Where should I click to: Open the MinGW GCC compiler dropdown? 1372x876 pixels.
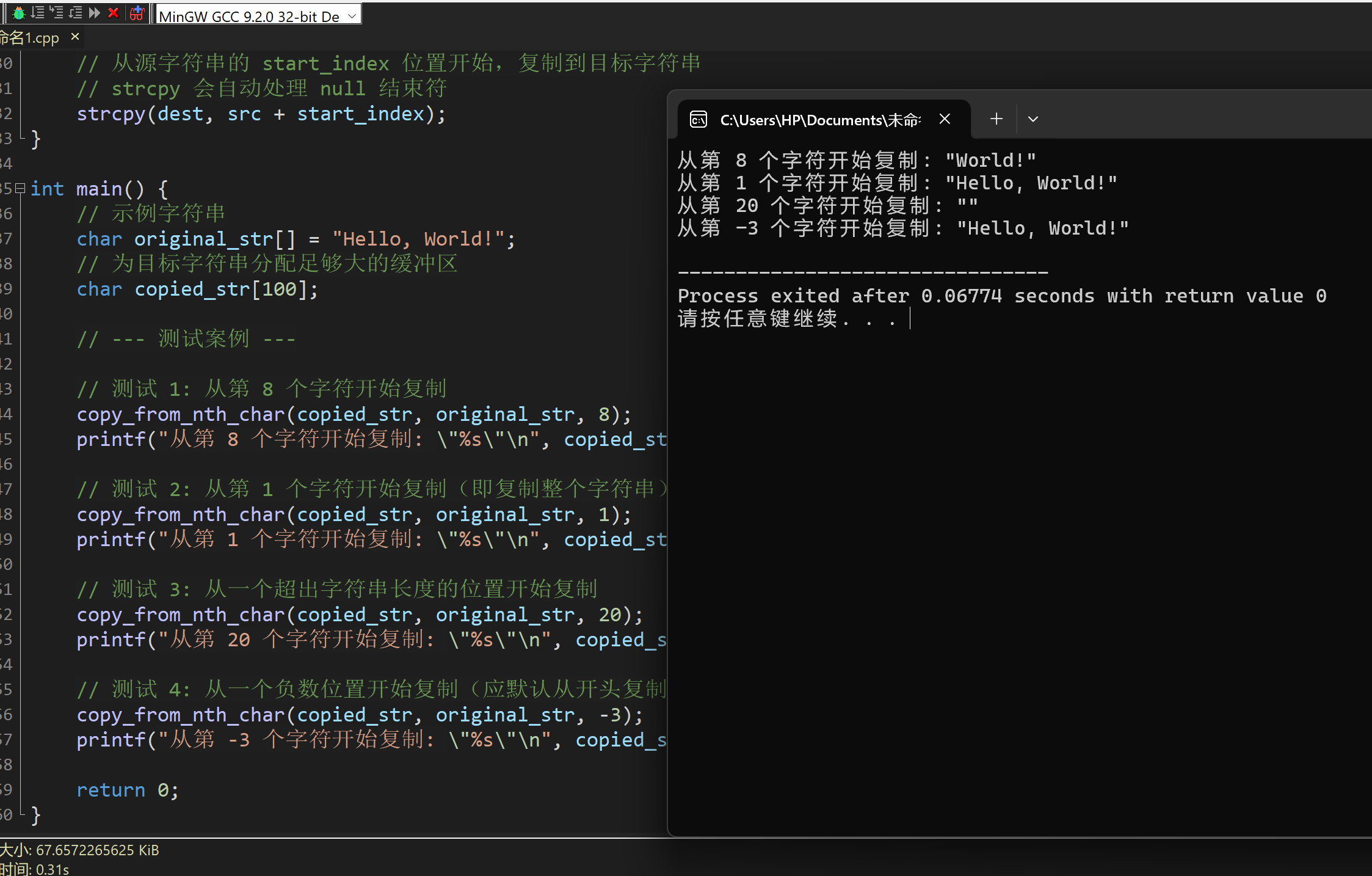tap(352, 16)
